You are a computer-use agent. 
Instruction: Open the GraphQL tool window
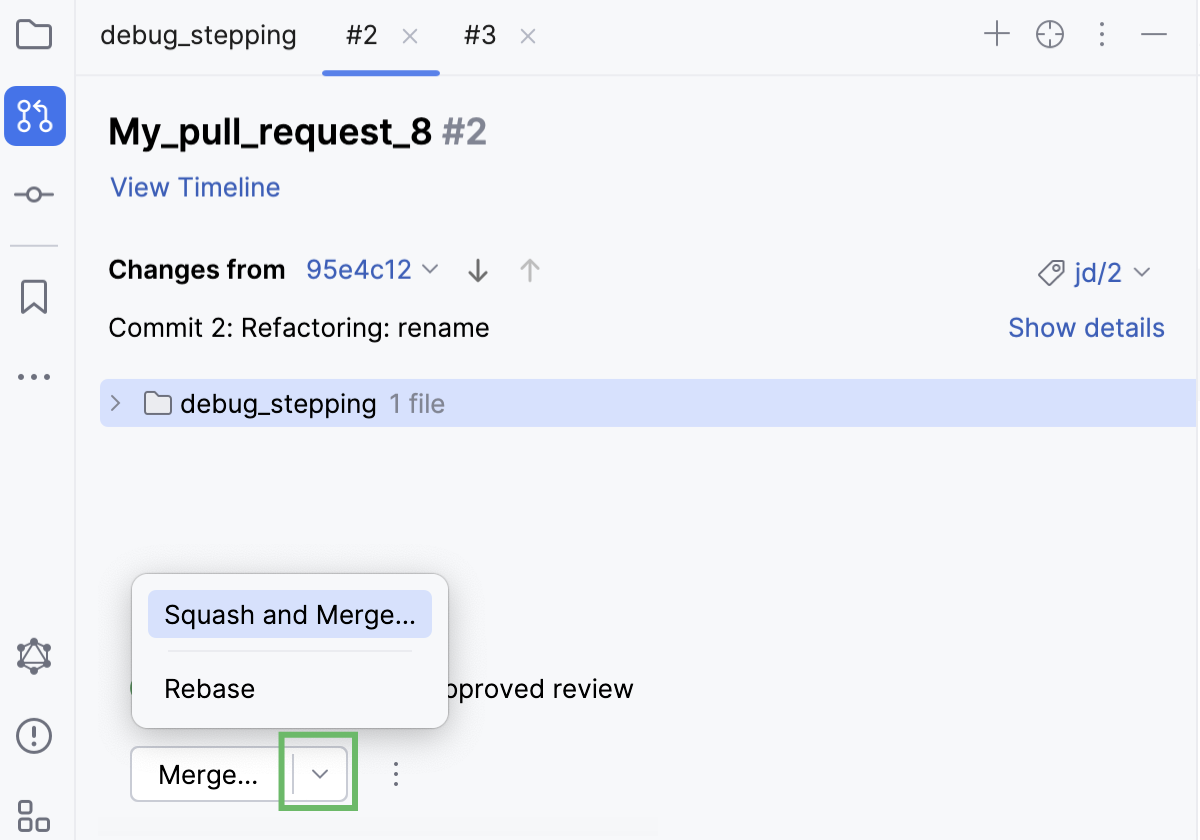35,655
